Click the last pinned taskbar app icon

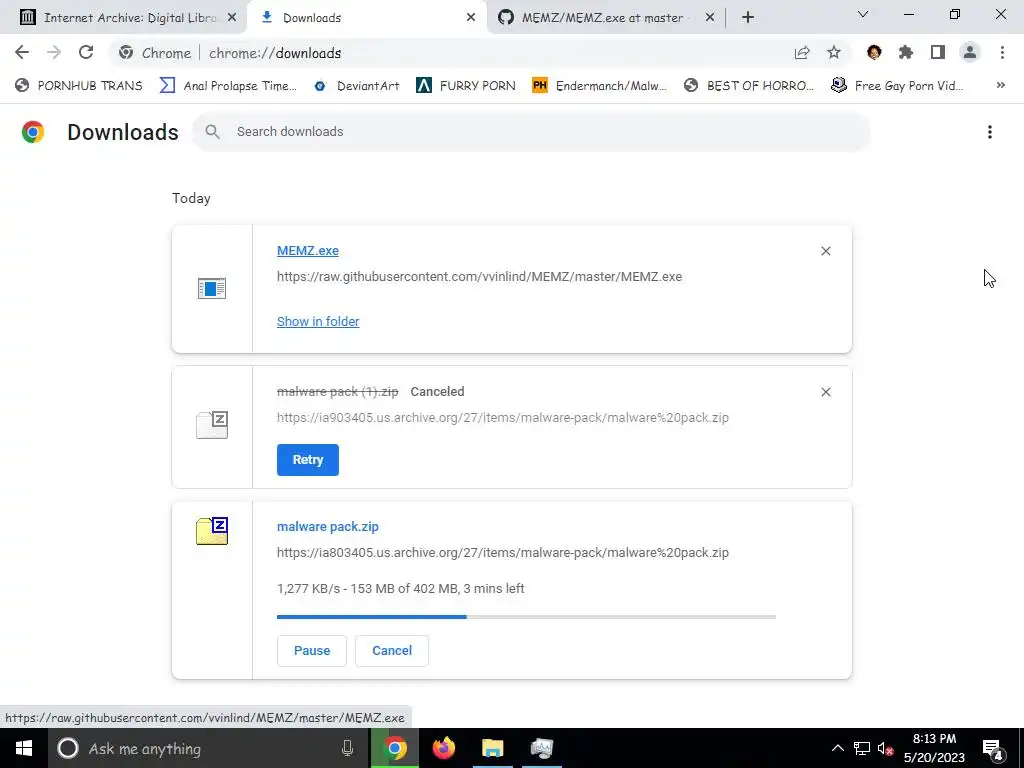tap(542, 748)
